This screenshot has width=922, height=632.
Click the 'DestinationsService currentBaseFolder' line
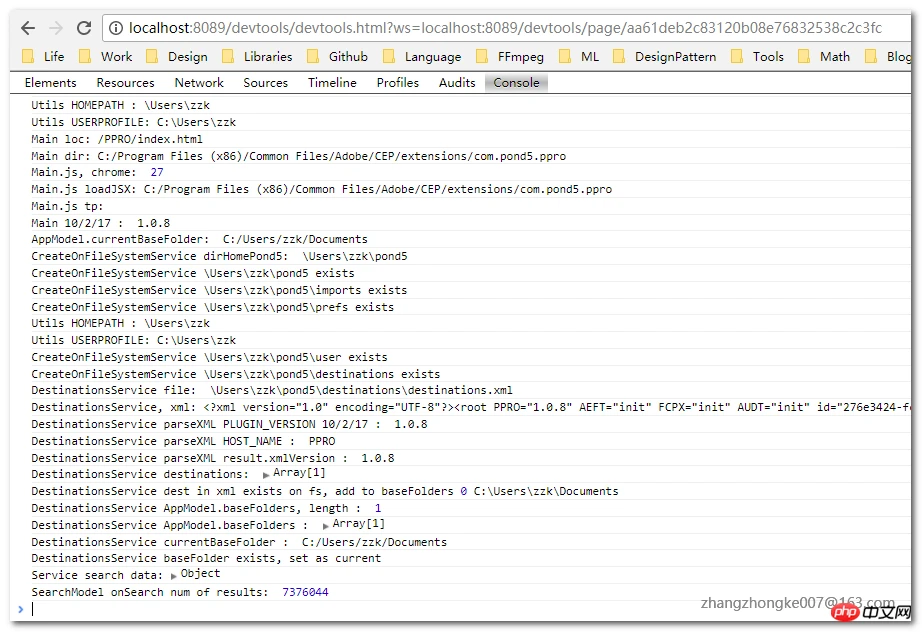click(x=239, y=543)
